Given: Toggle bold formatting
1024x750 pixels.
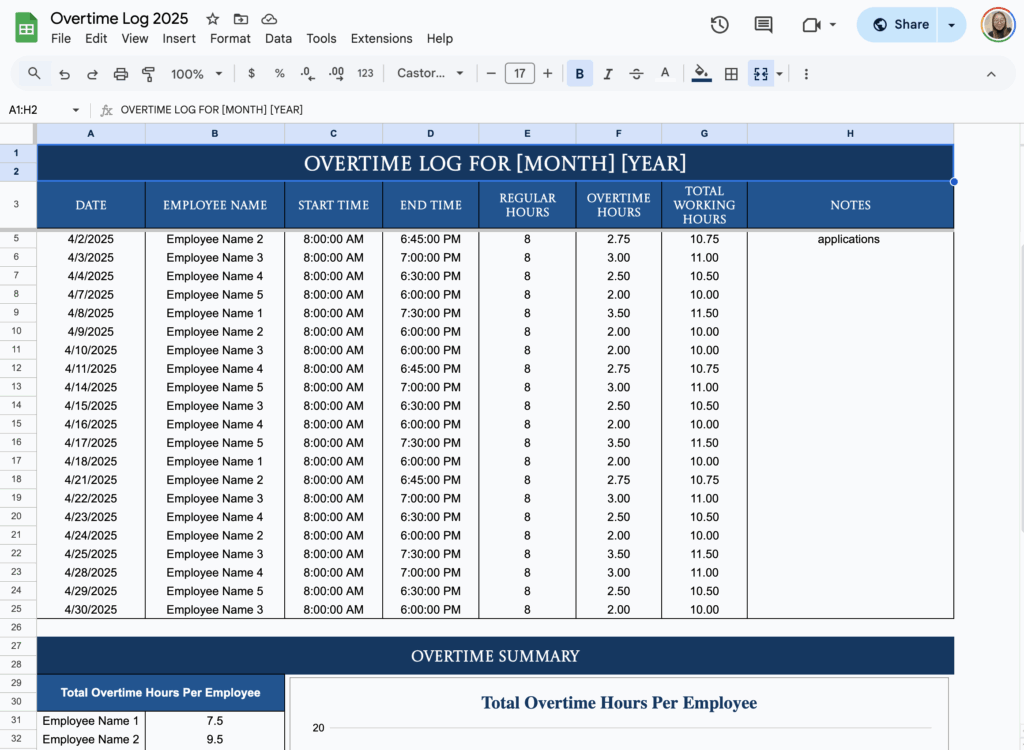Looking at the screenshot, I should pyautogui.click(x=579, y=73).
